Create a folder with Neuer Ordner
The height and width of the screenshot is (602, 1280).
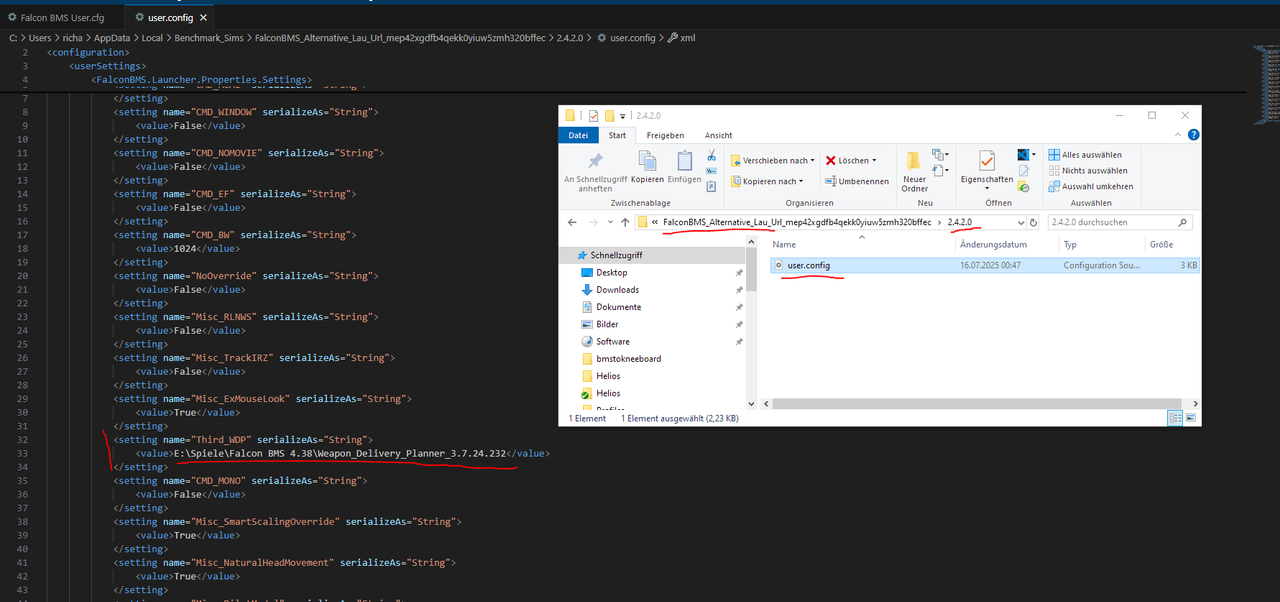tap(914, 172)
